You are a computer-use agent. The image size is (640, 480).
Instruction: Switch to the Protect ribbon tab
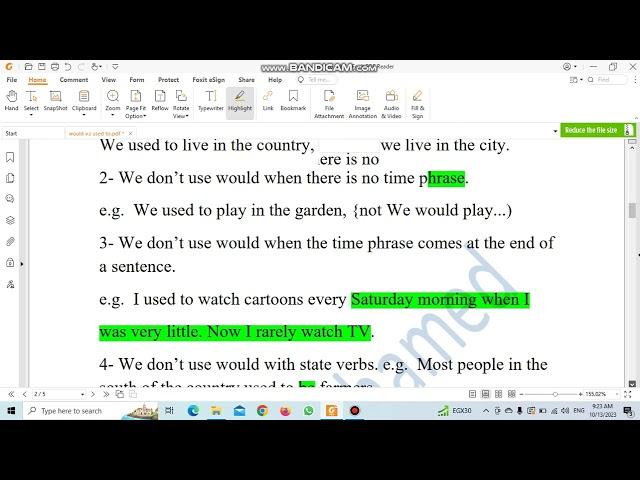point(168,80)
